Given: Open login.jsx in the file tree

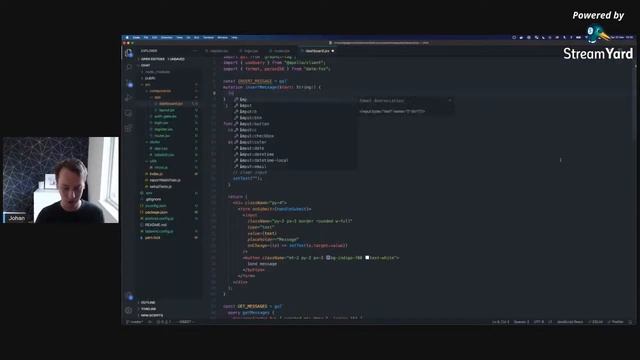Looking at the screenshot, I should (x=161, y=123).
